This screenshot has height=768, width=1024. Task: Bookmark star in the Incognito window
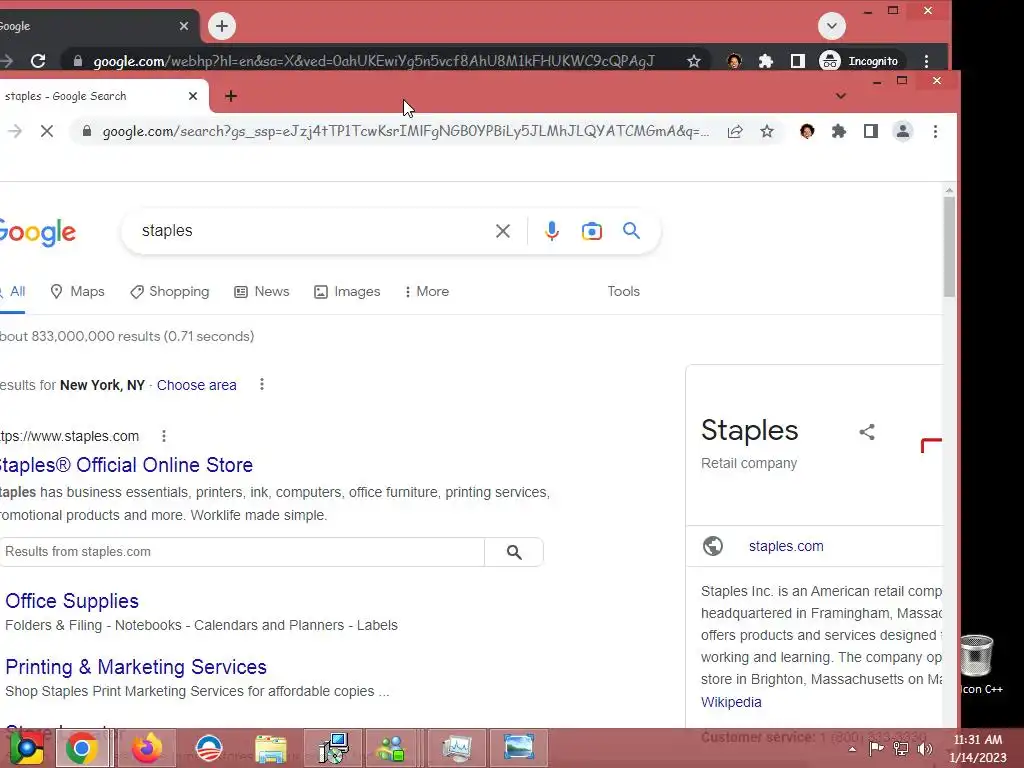pos(694,61)
